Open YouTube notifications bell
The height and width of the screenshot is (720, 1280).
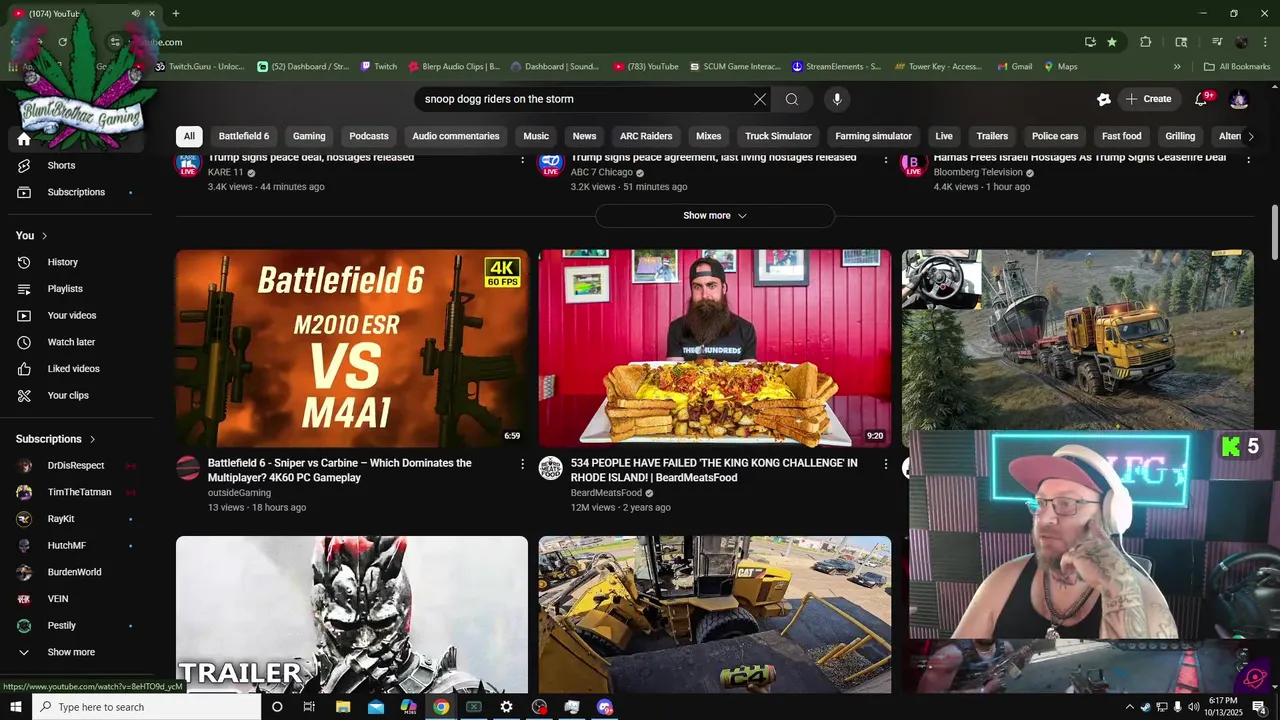click(x=1202, y=99)
